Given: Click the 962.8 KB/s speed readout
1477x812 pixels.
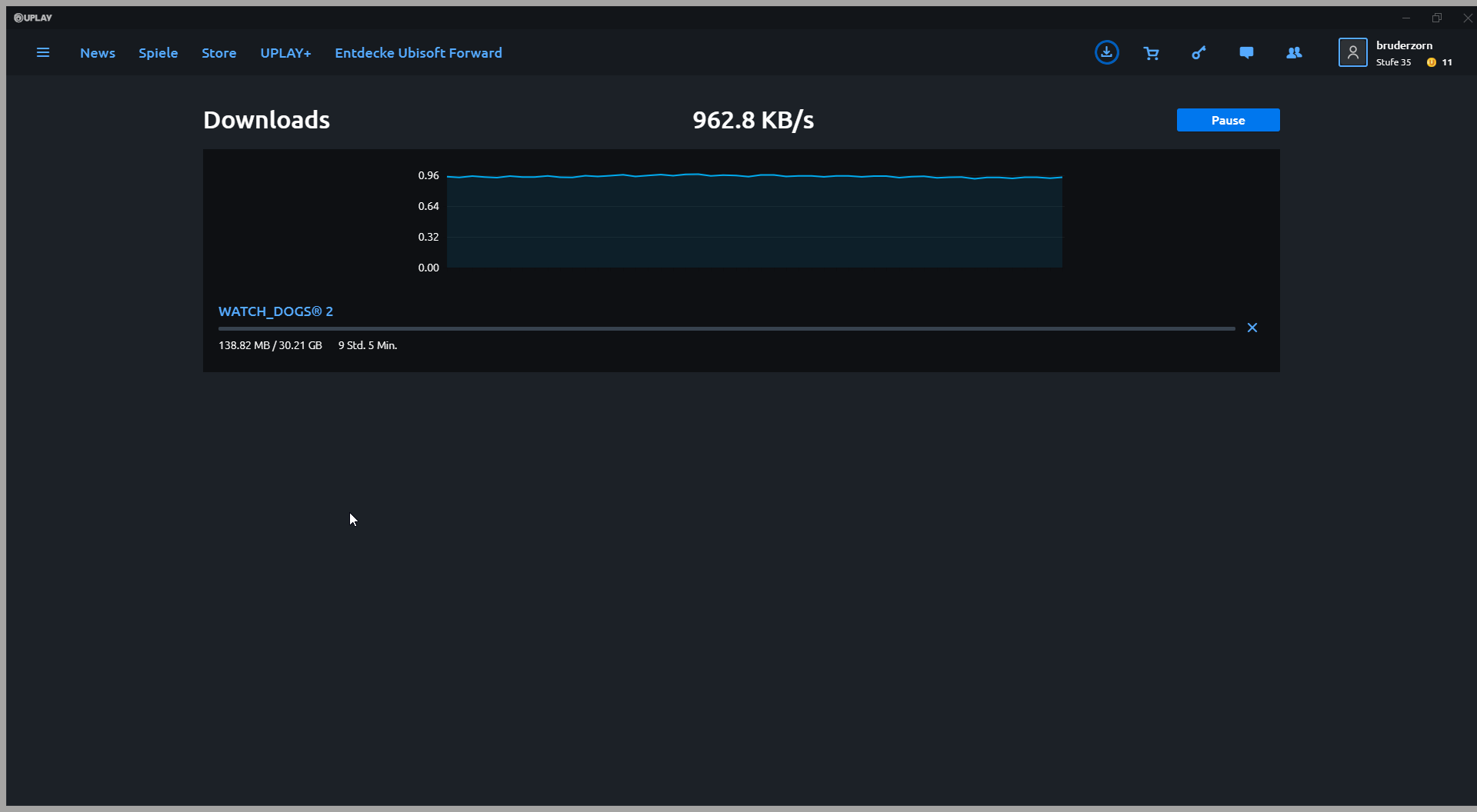Looking at the screenshot, I should tap(753, 120).
